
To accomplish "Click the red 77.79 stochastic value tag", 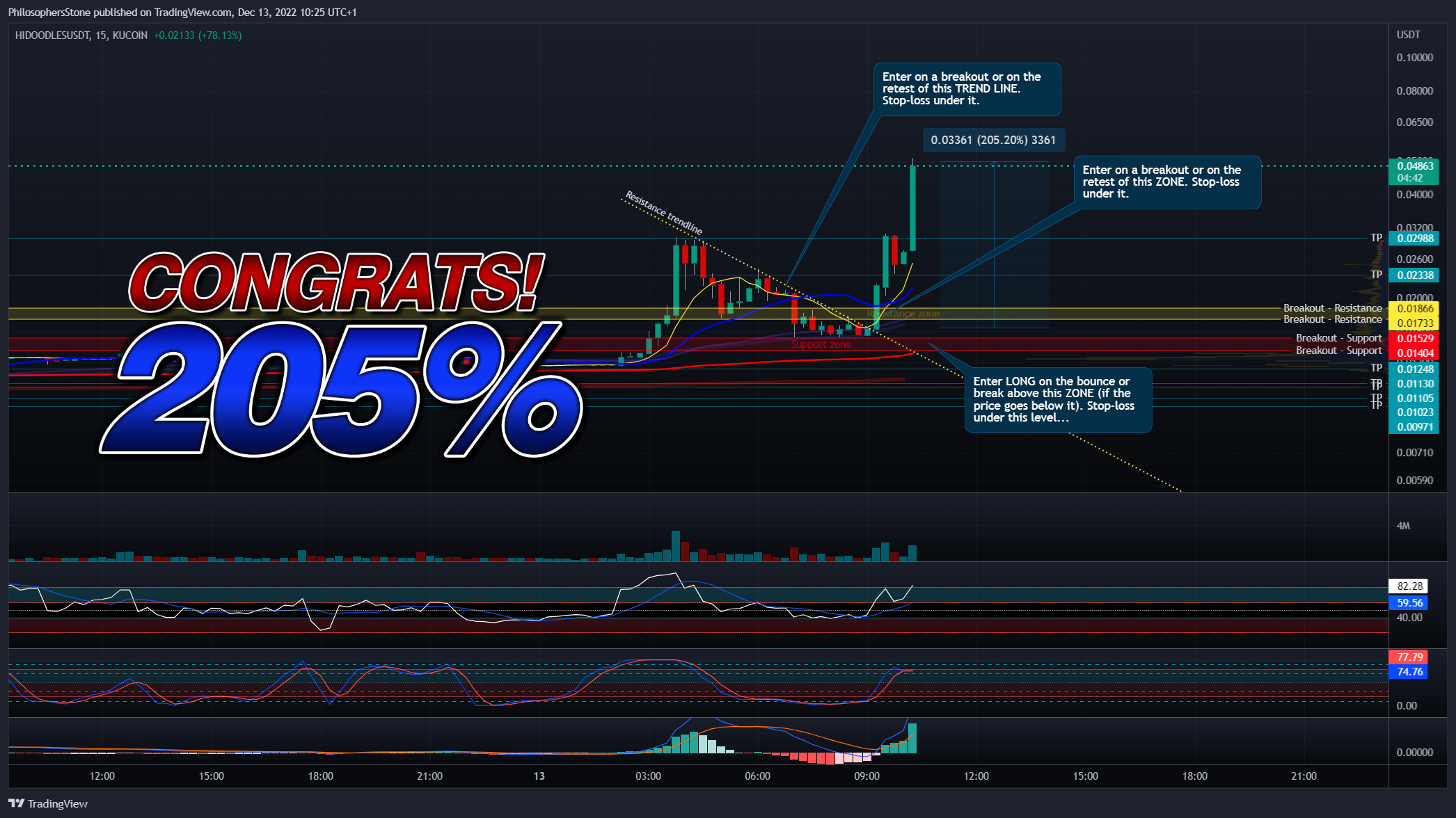I will [1408, 657].
